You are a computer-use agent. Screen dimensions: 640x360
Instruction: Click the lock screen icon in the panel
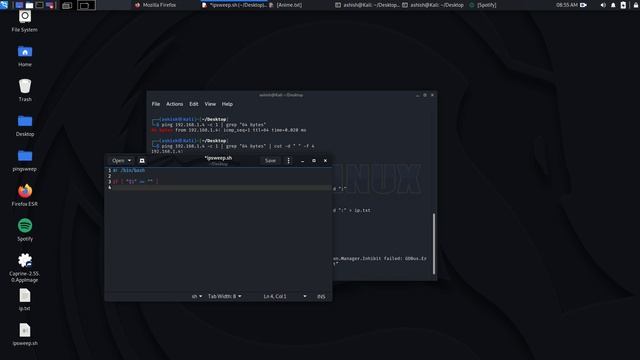636,5
